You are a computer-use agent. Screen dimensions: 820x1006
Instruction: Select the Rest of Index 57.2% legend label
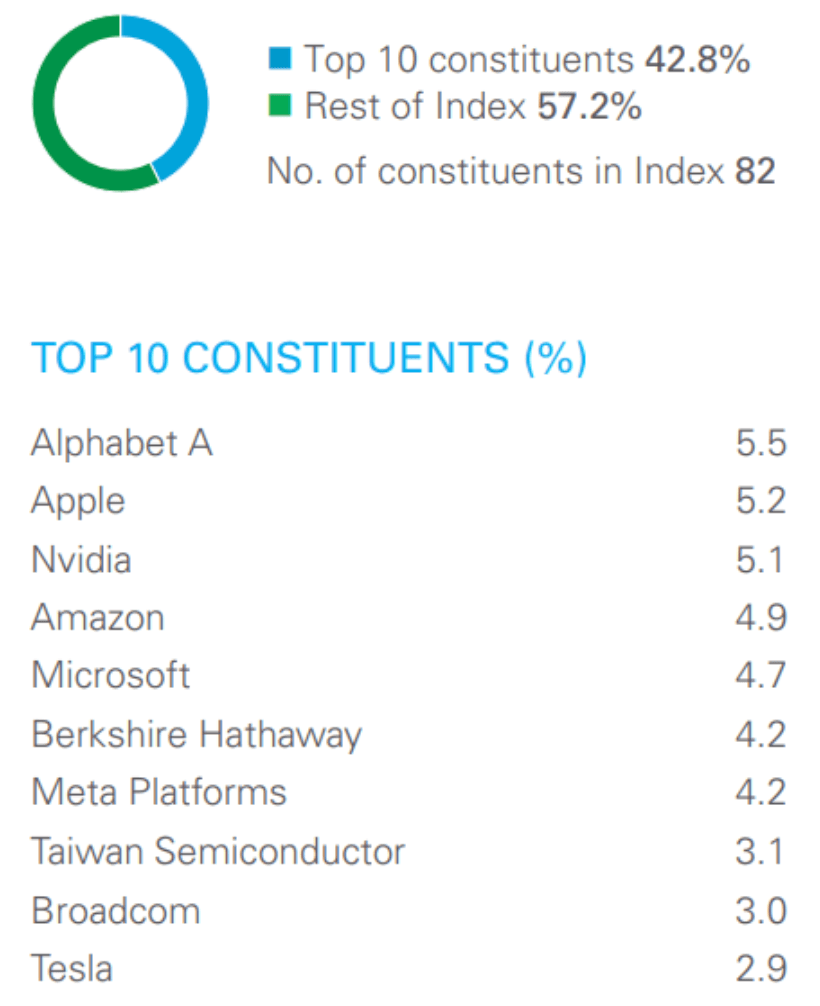(472, 105)
